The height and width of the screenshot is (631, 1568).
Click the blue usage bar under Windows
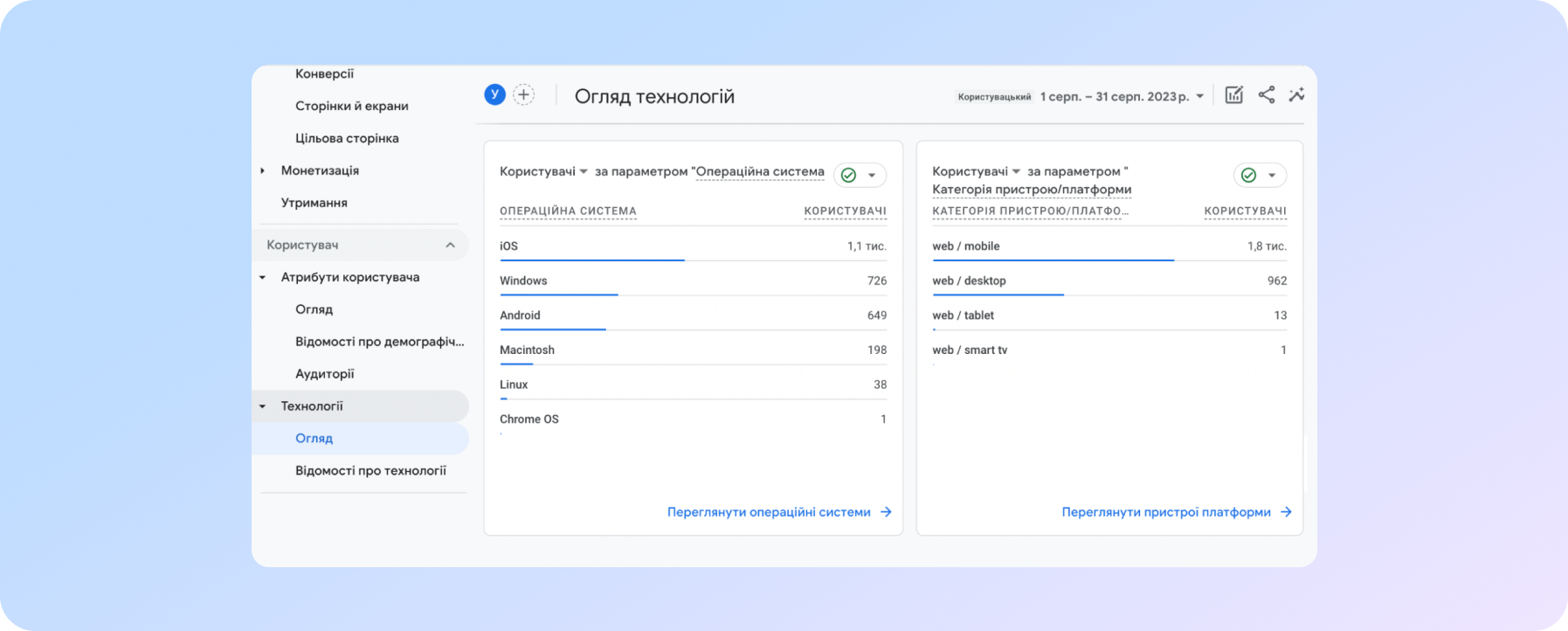[558, 295]
